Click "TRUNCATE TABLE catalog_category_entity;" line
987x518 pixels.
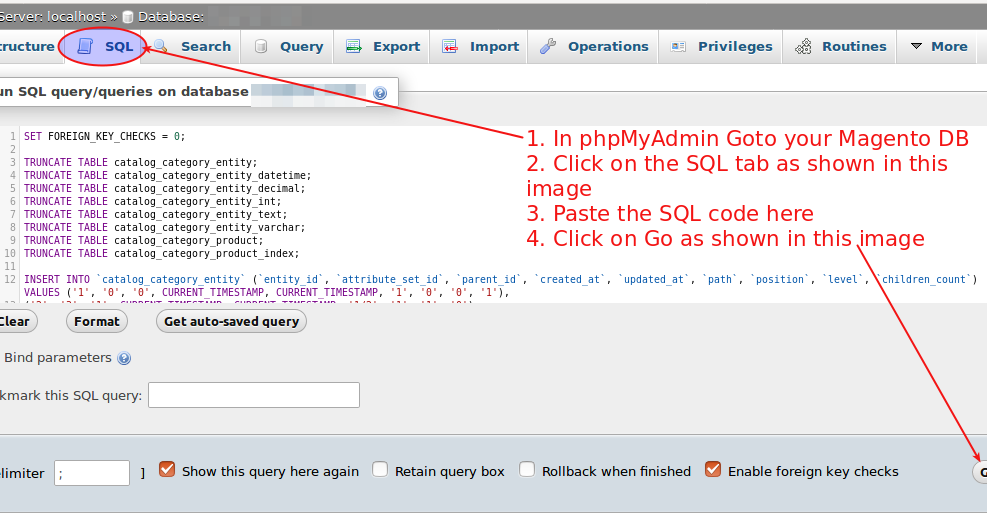(140, 162)
